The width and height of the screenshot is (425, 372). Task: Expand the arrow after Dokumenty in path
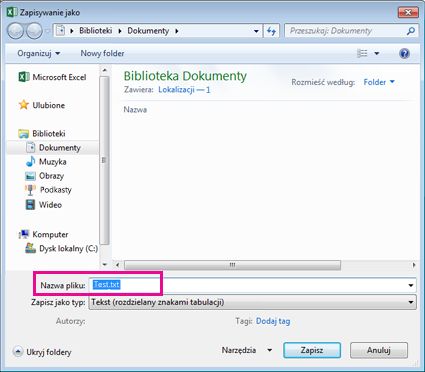tap(177, 31)
